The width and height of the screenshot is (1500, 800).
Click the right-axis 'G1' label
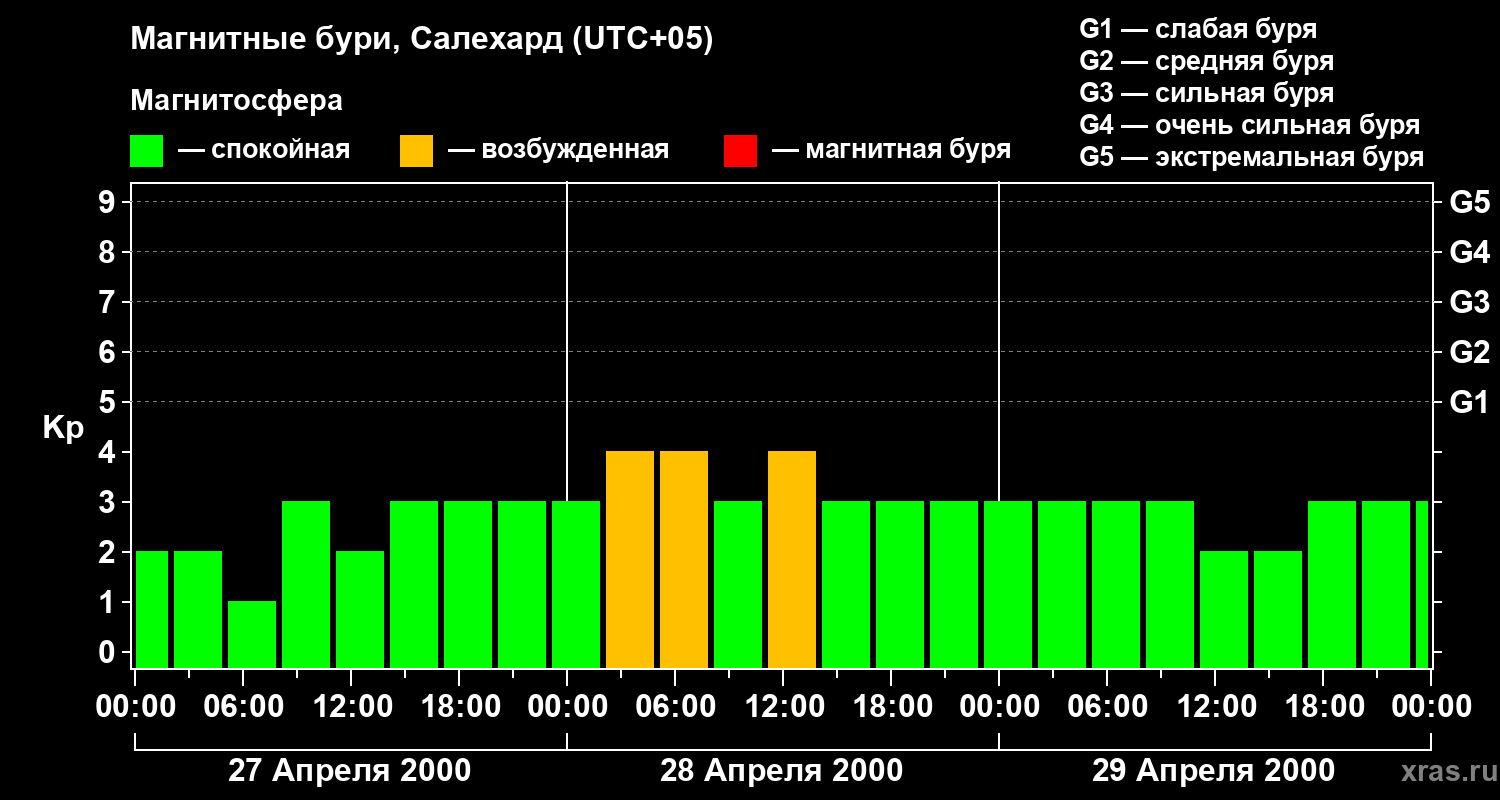click(x=1469, y=402)
